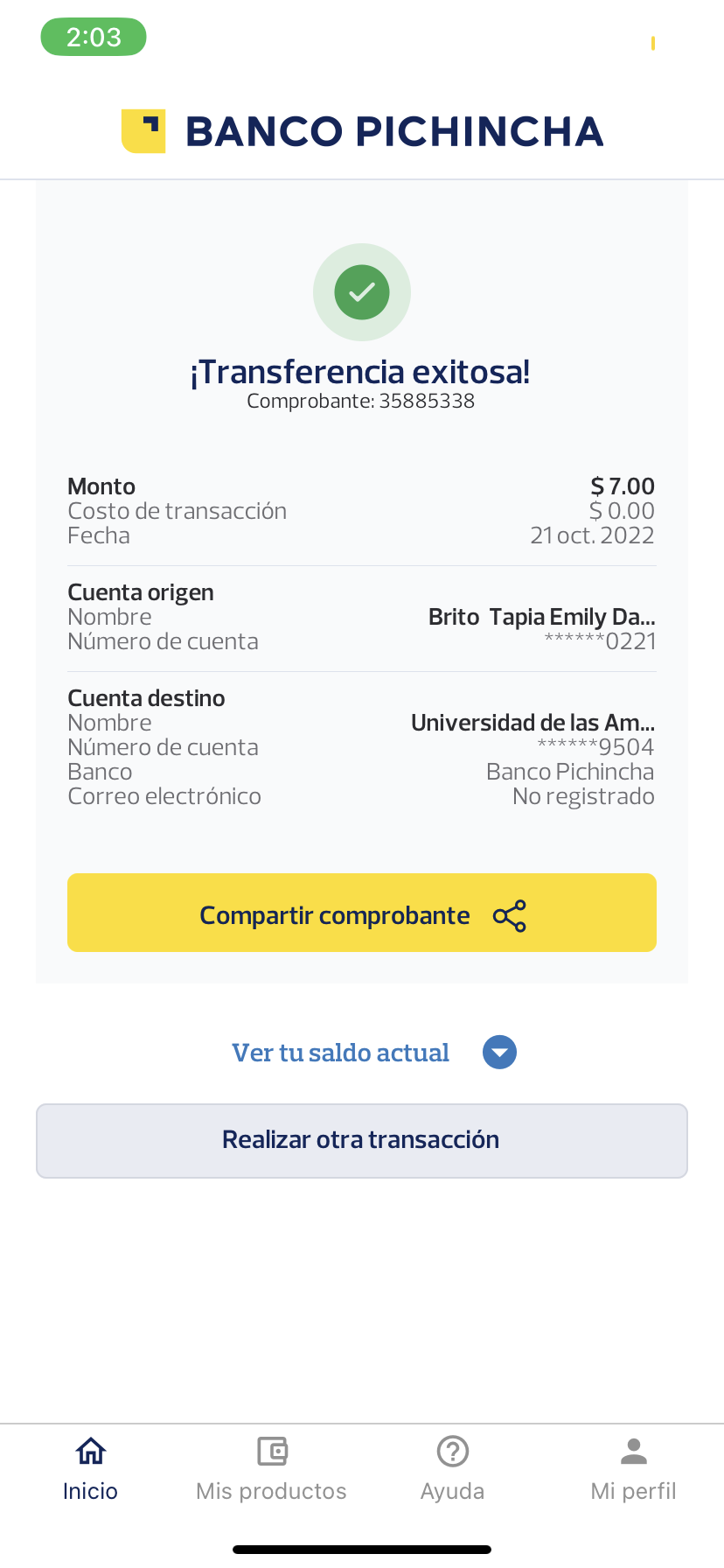724x1568 pixels.
Task: Tap the Mis productos wallet icon
Action: click(272, 1451)
